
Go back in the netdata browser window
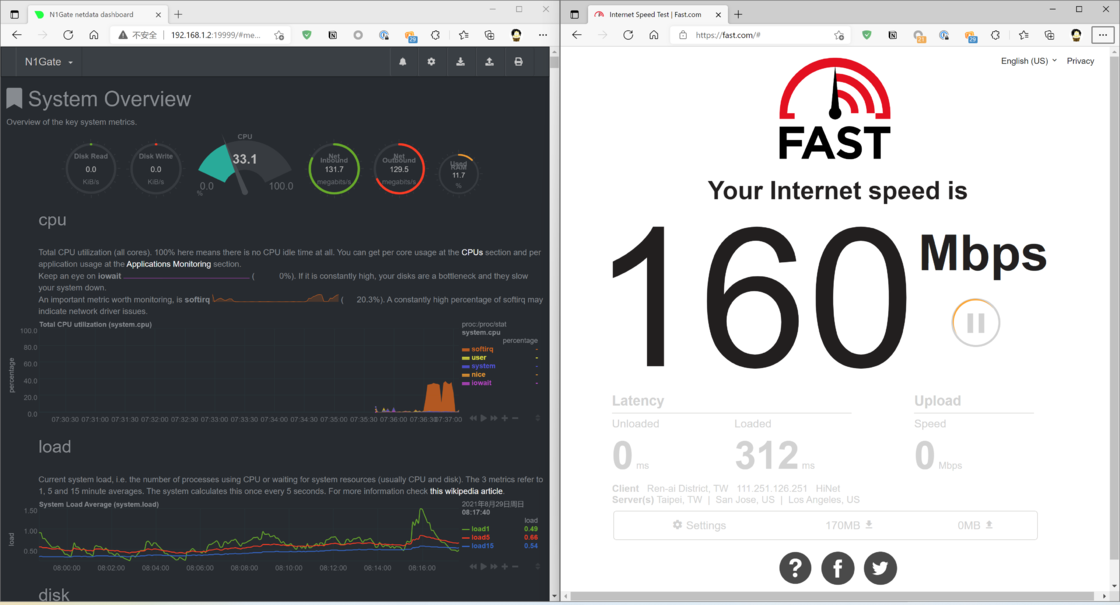coord(17,35)
